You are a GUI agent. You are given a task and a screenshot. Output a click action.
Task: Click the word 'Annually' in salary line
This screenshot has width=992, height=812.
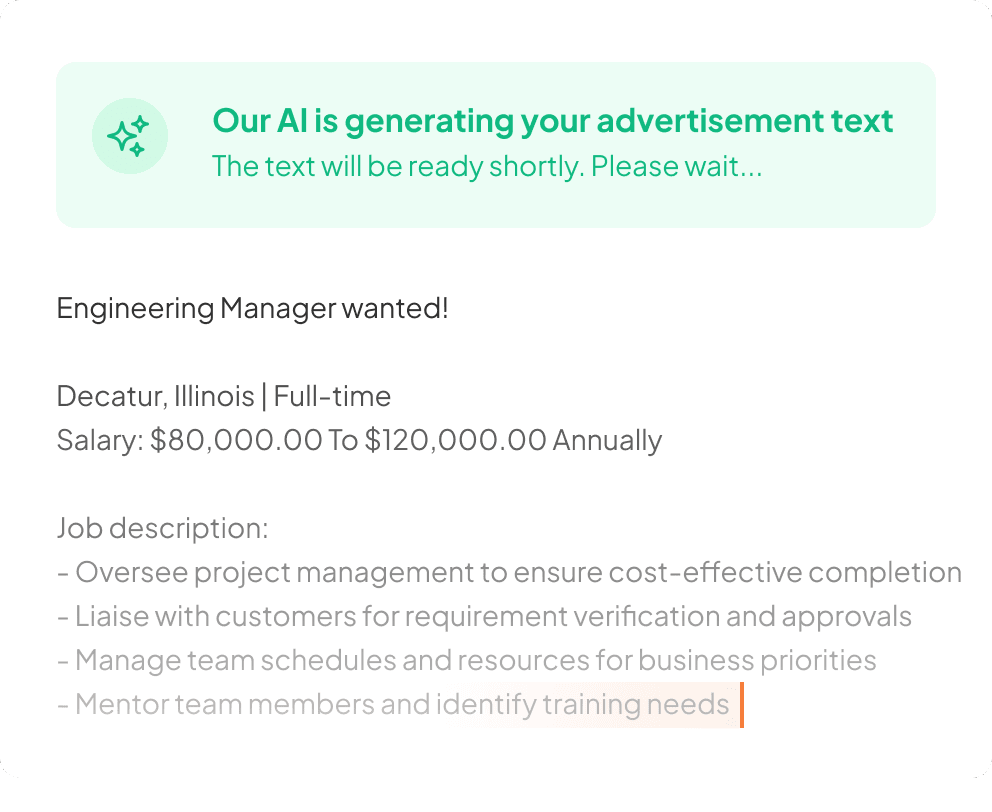click(607, 440)
